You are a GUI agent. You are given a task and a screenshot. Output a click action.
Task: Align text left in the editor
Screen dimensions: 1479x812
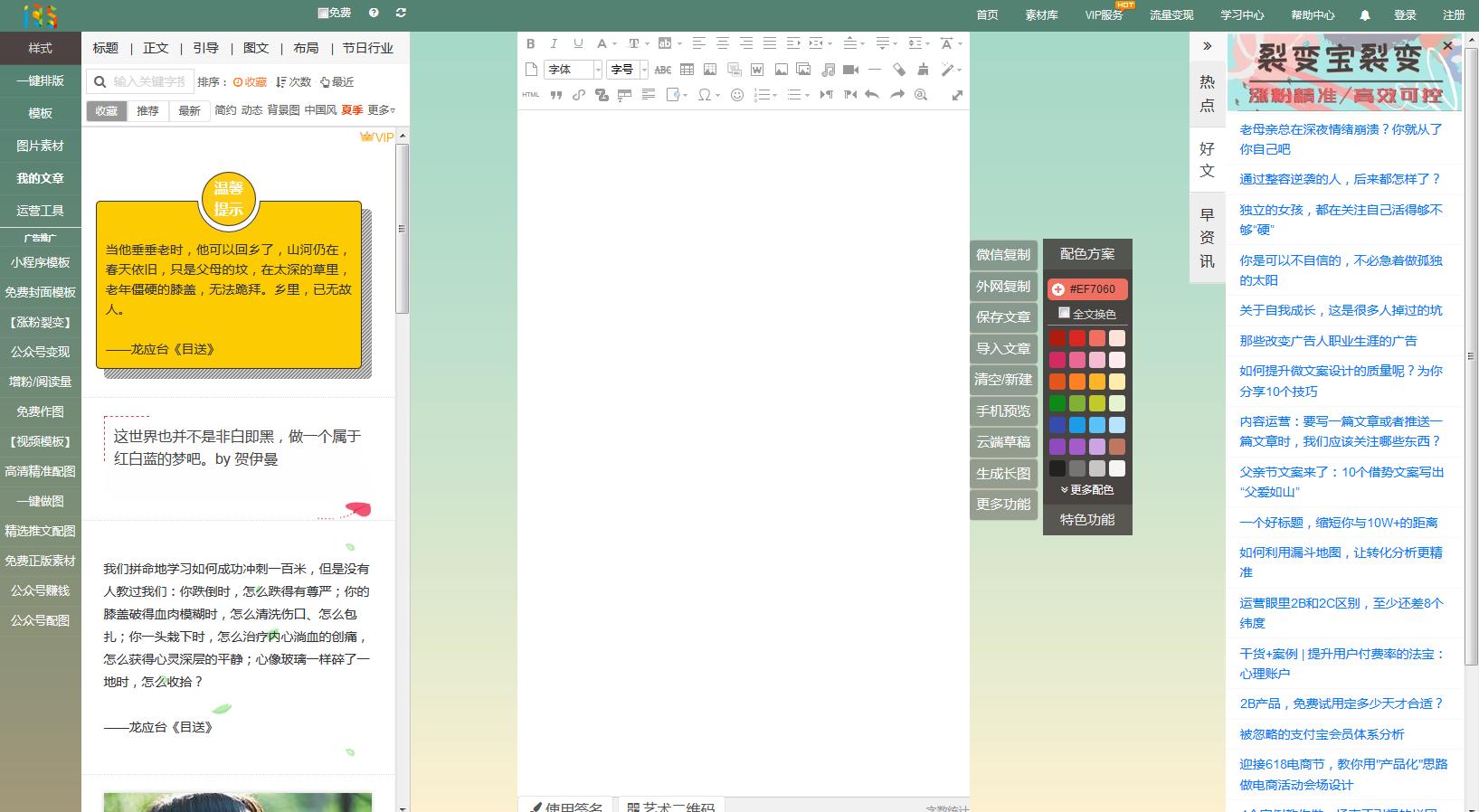click(699, 43)
